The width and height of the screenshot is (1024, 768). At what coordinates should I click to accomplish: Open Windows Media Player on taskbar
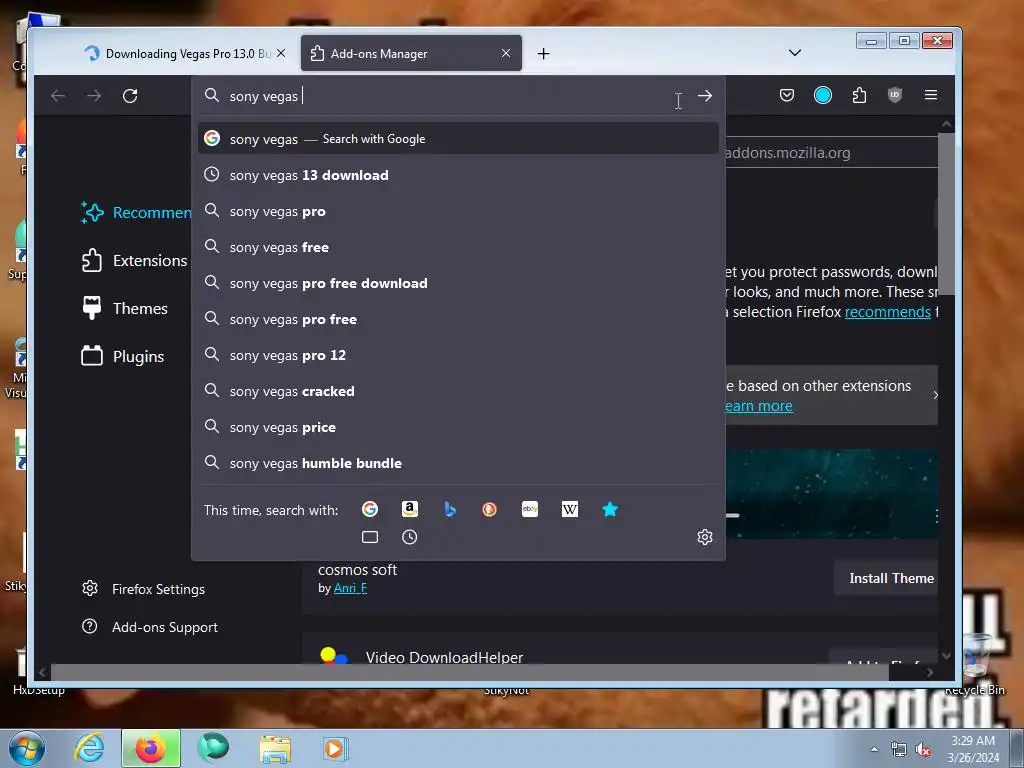pos(336,748)
